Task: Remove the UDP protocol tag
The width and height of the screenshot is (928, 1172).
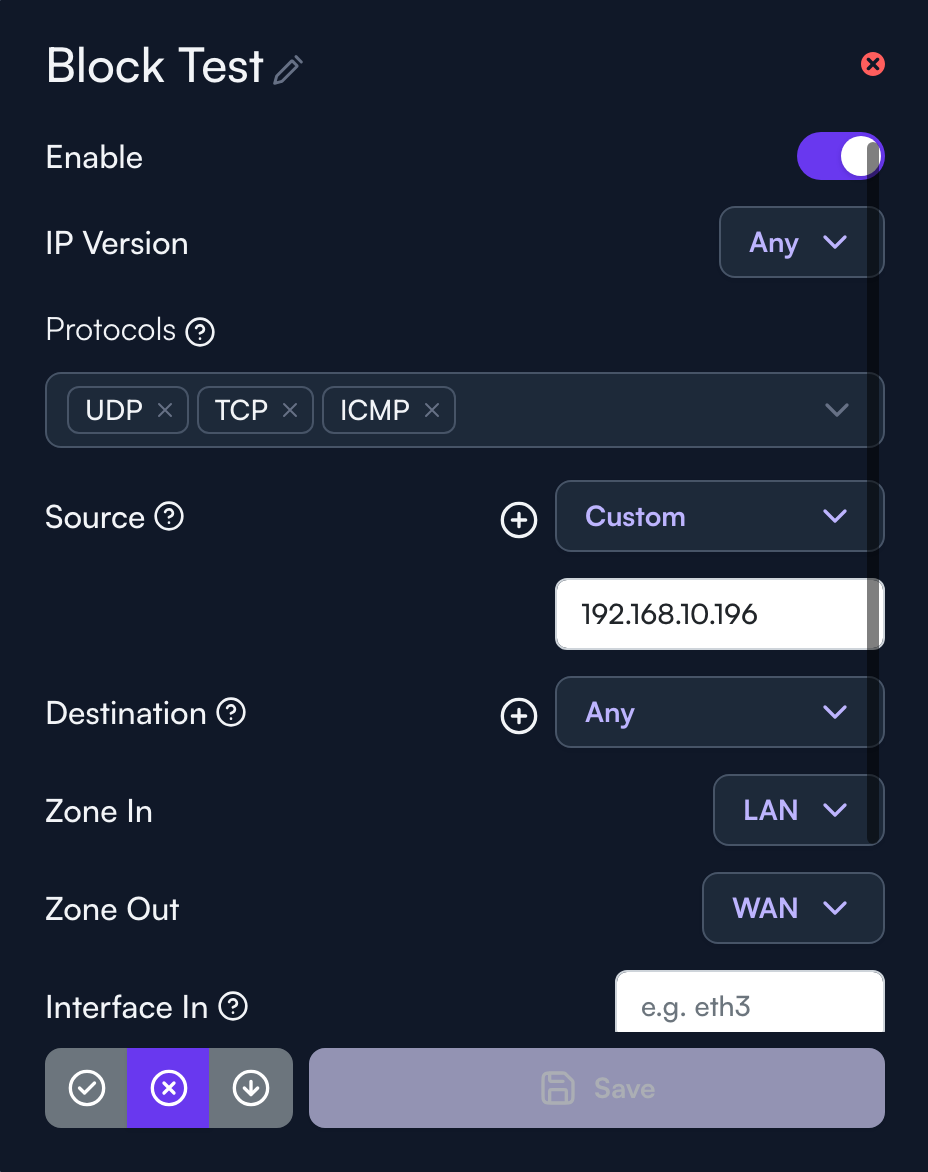Action: tap(165, 410)
